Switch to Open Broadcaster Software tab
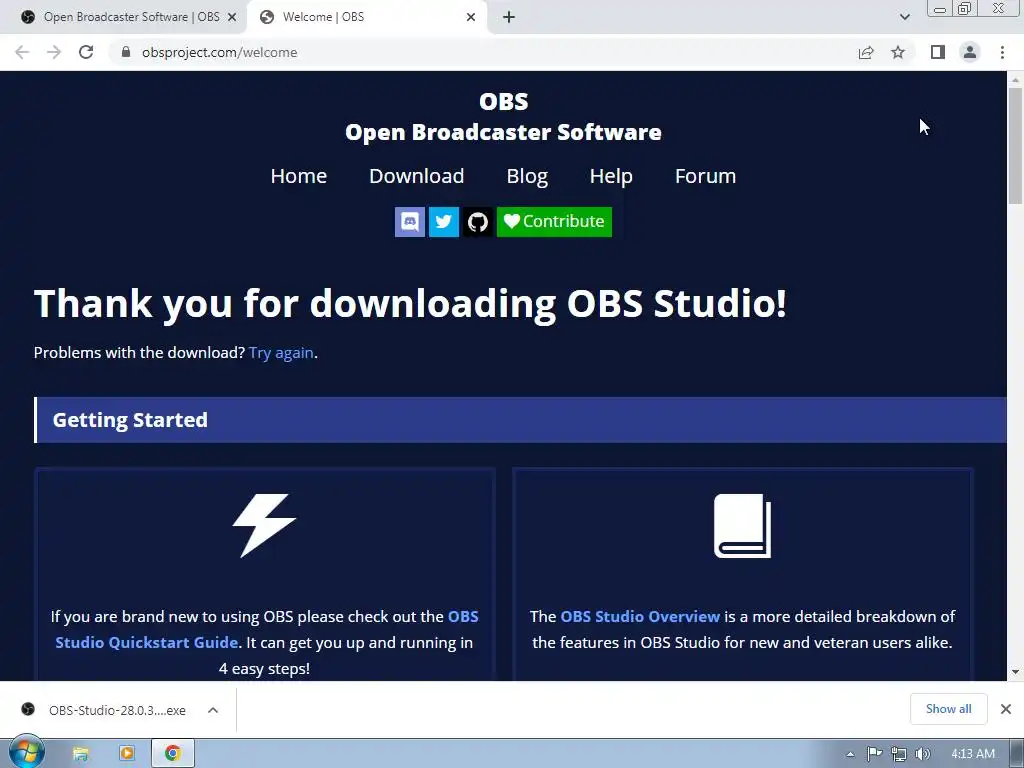 (x=124, y=17)
